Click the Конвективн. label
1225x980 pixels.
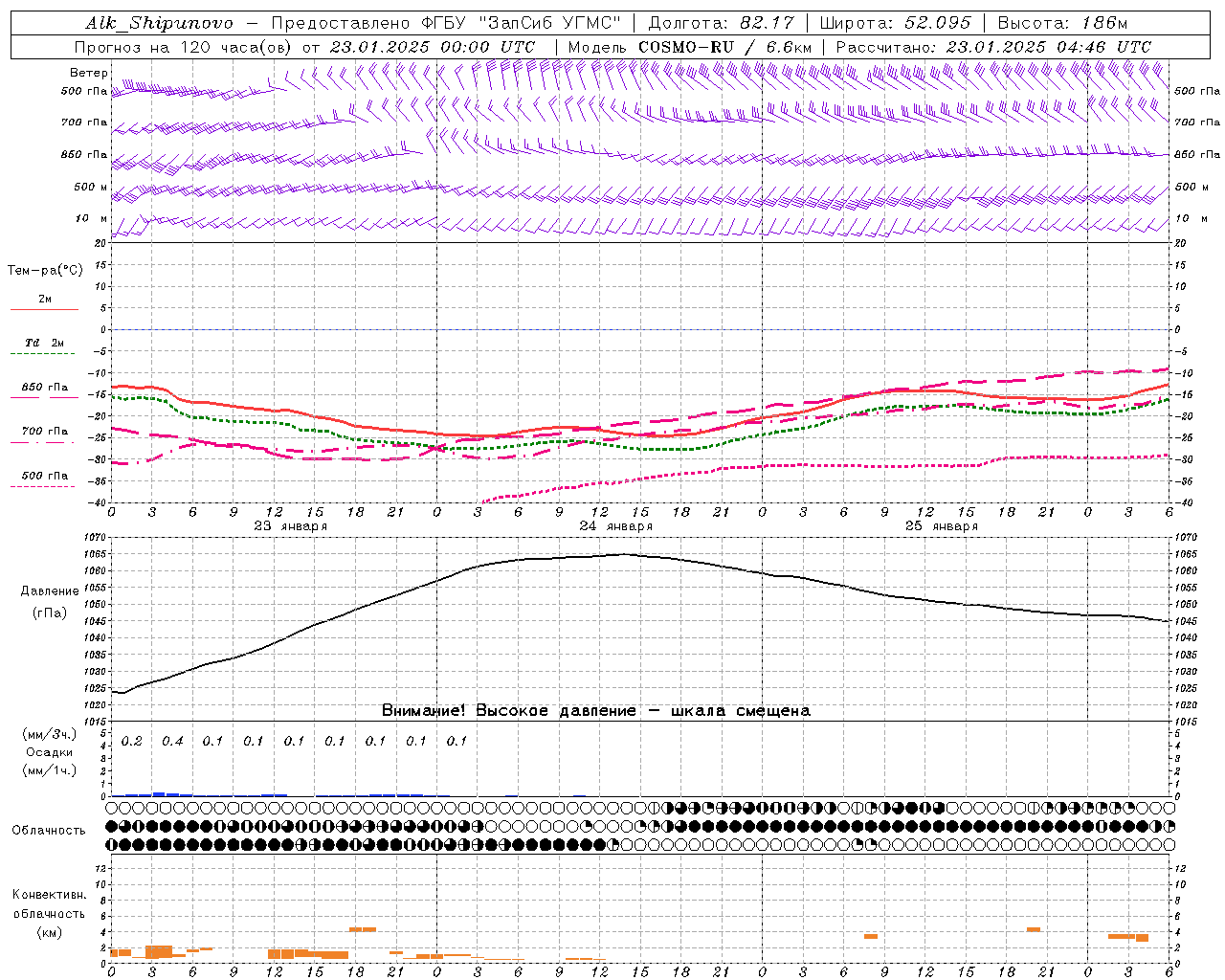[50, 895]
